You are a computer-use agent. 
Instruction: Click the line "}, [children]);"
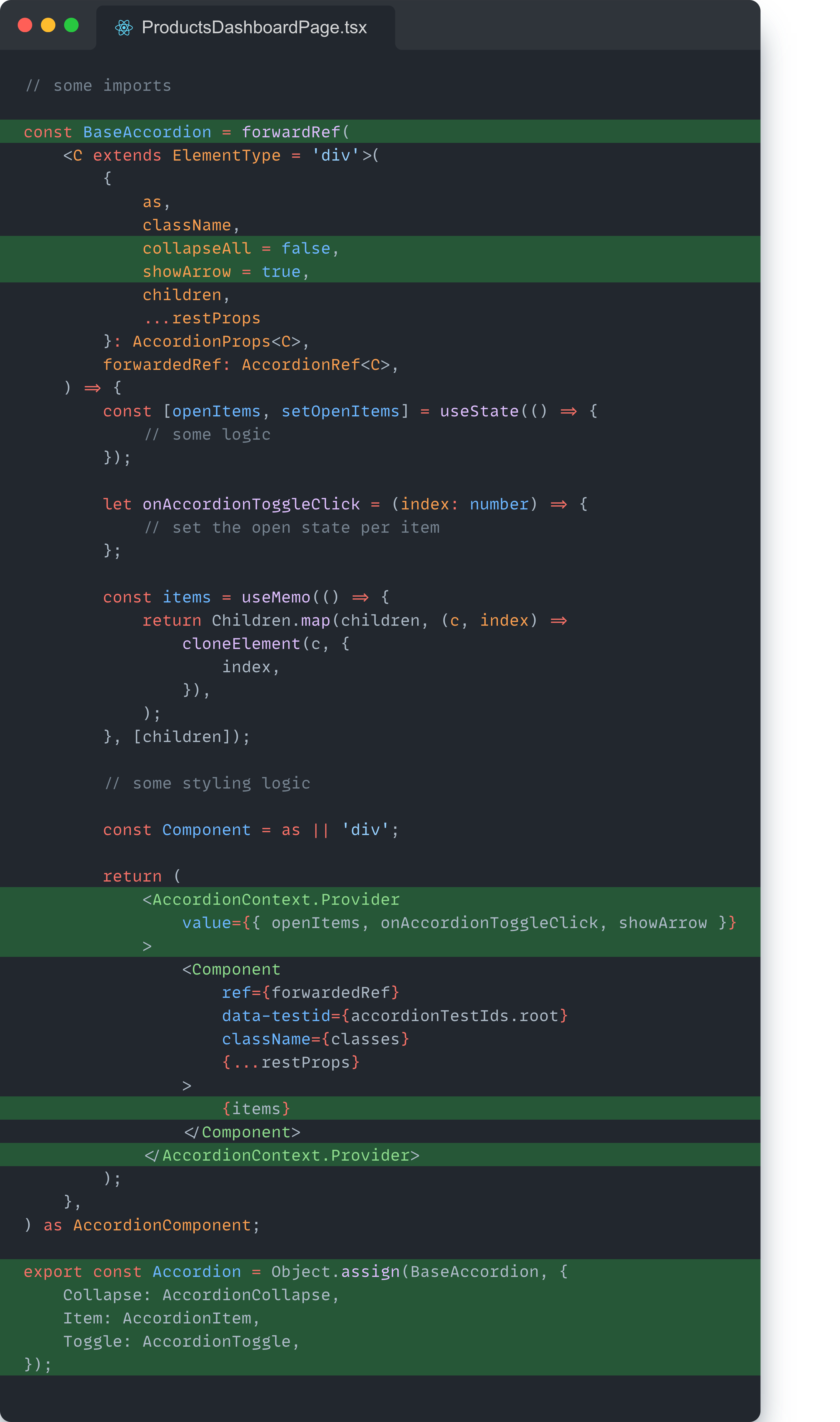tap(177, 736)
